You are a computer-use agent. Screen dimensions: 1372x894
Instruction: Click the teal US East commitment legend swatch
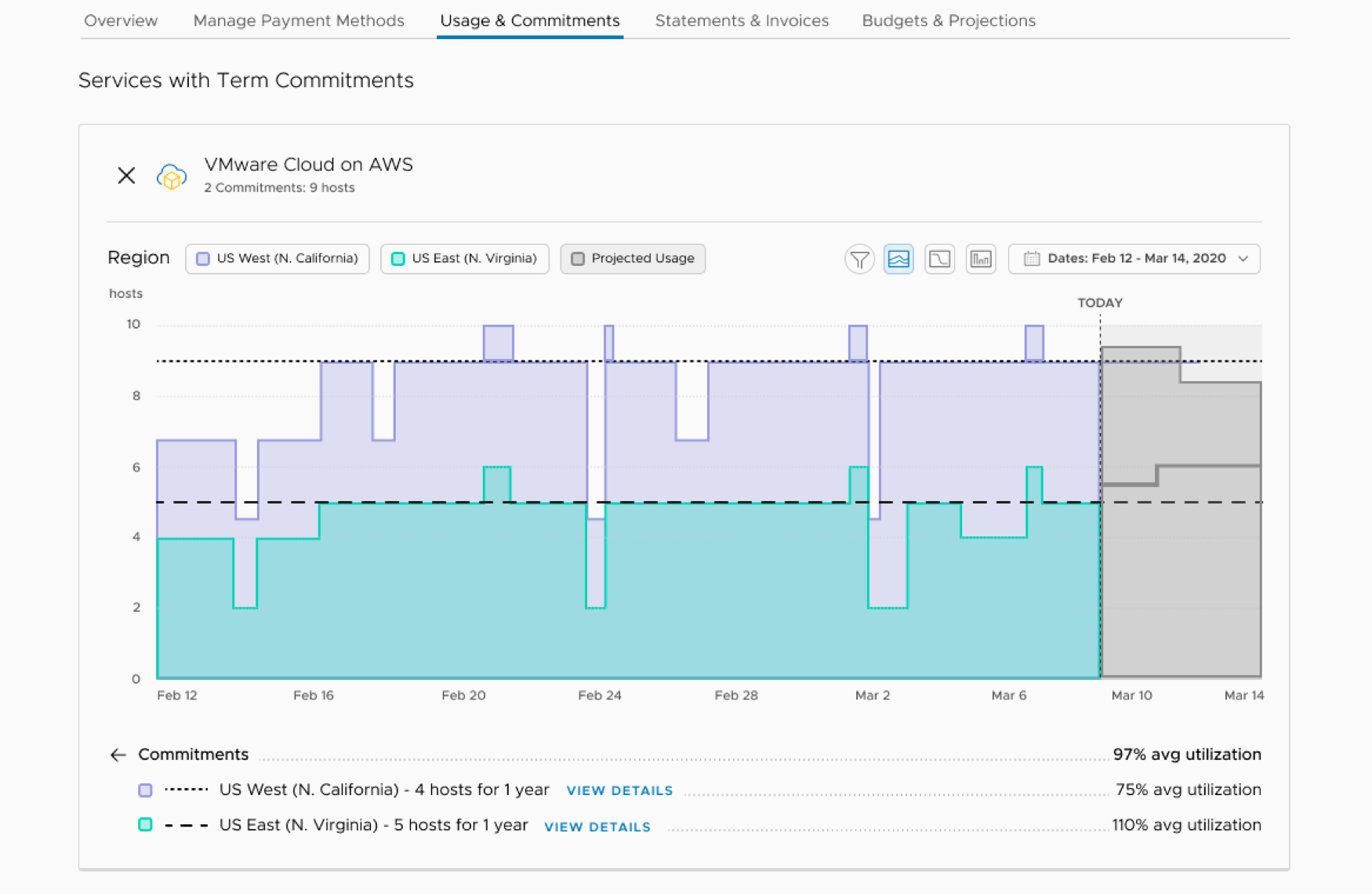pos(145,825)
